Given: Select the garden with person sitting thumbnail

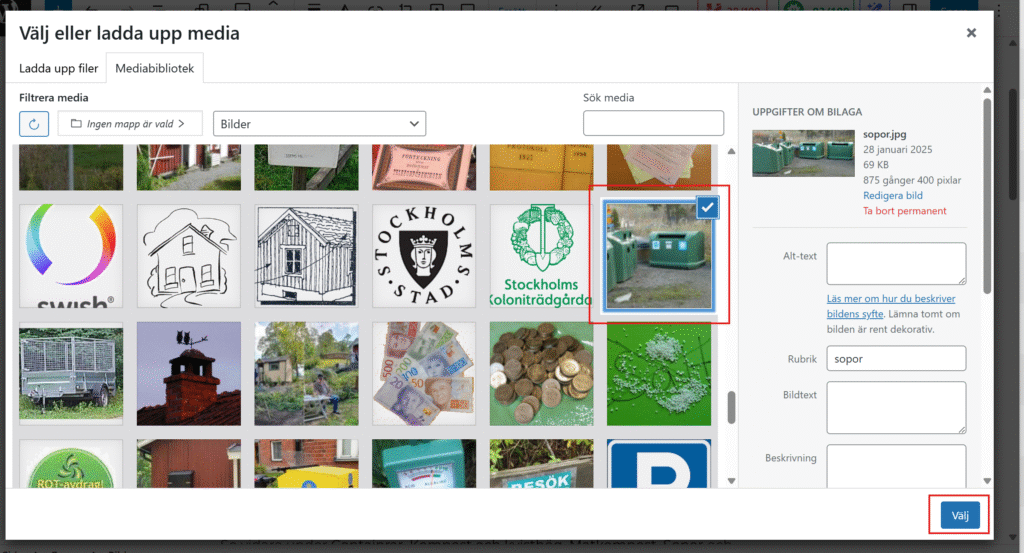Looking at the screenshot, I should (x=306, y=373).
